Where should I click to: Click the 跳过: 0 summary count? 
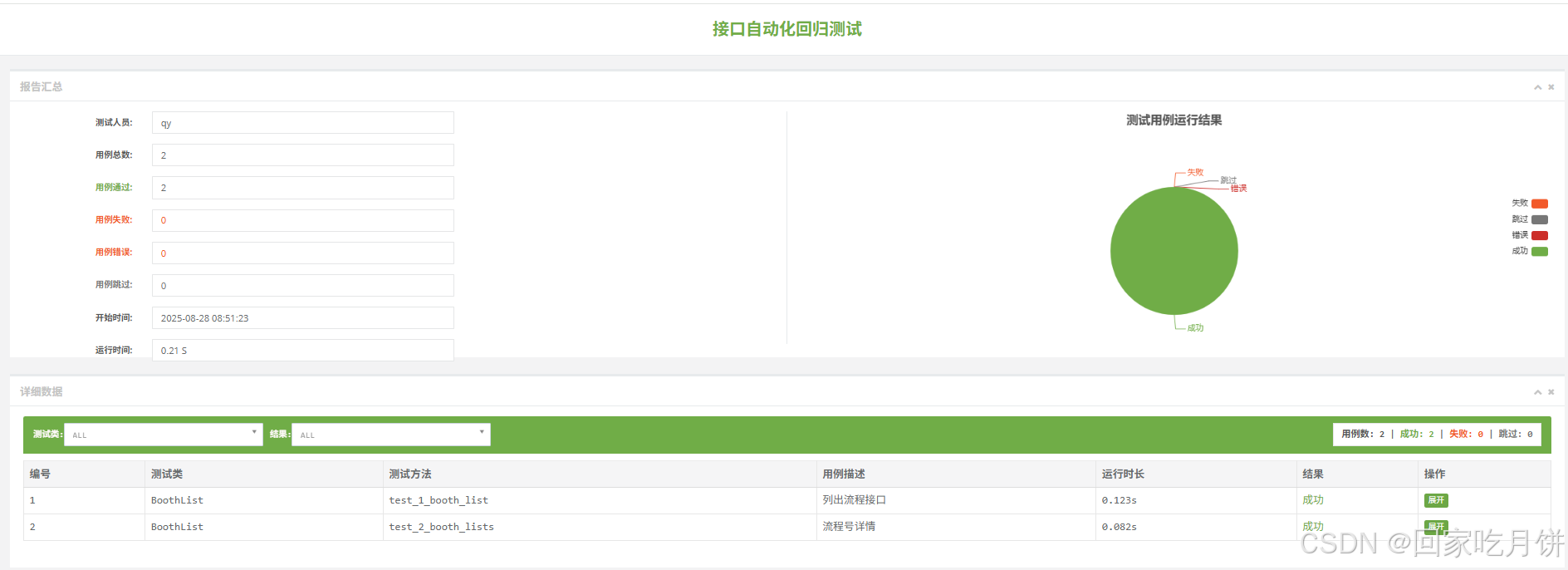[1516, 435]
